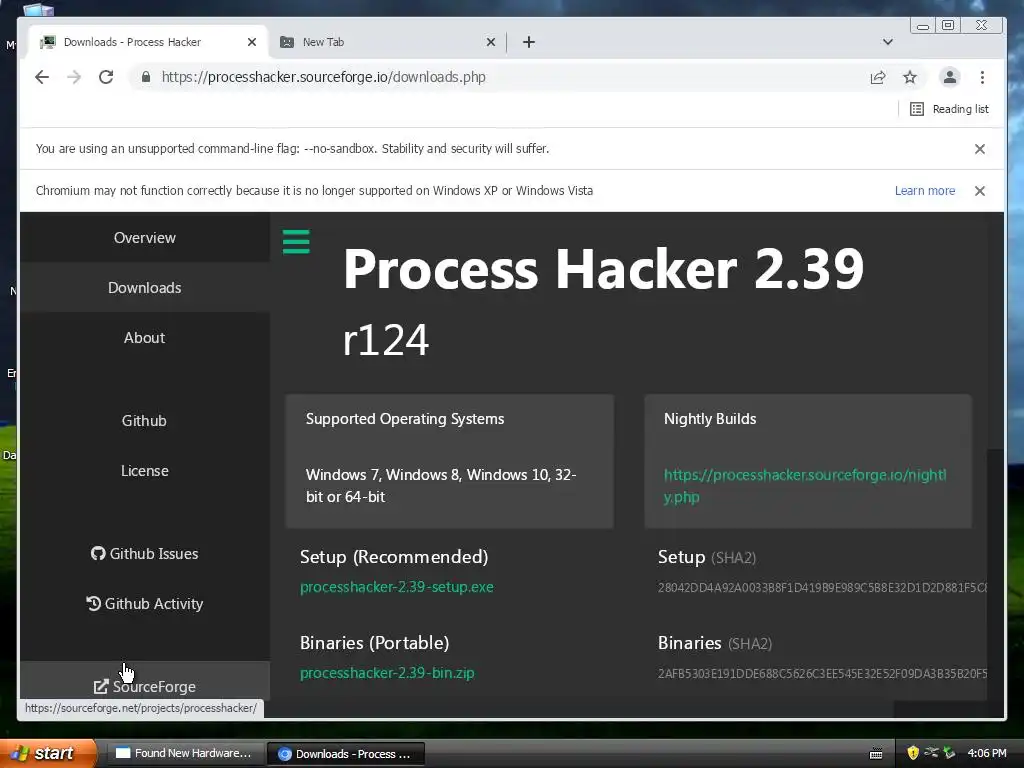The width and height of the screenshot is (1024, 768).
Task: Click the Setup SHA2 hash text
Action: (x=822, y=588)
